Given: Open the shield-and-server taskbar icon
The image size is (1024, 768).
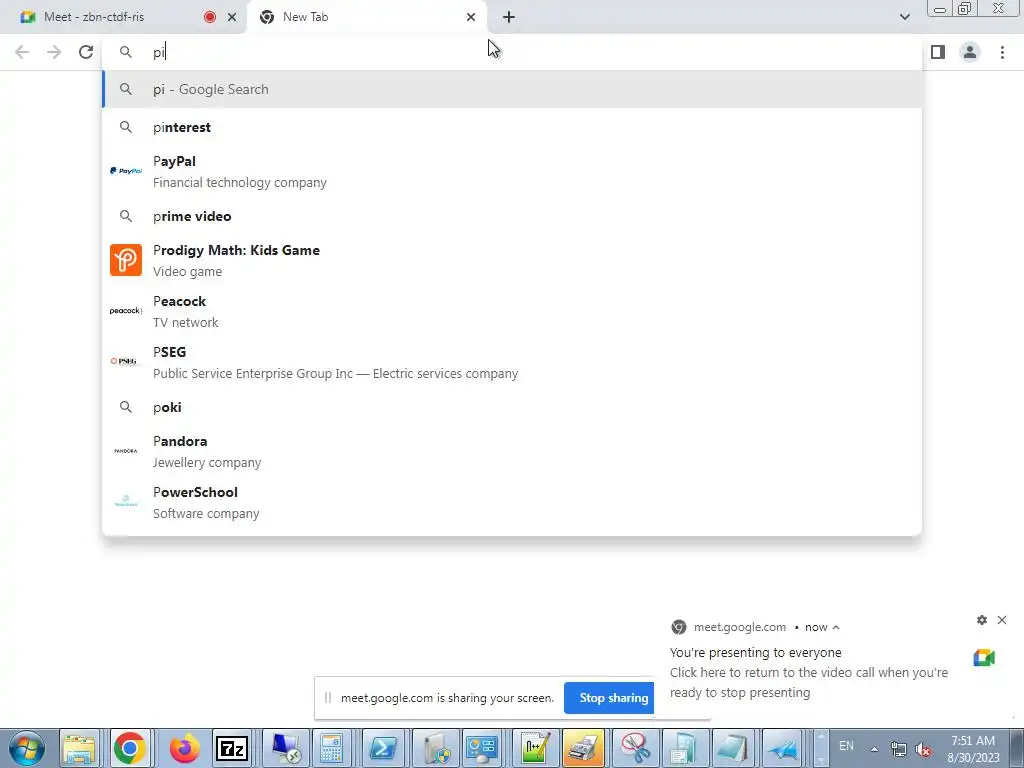Looking at the screenshot, I should (x=436, y=748).
